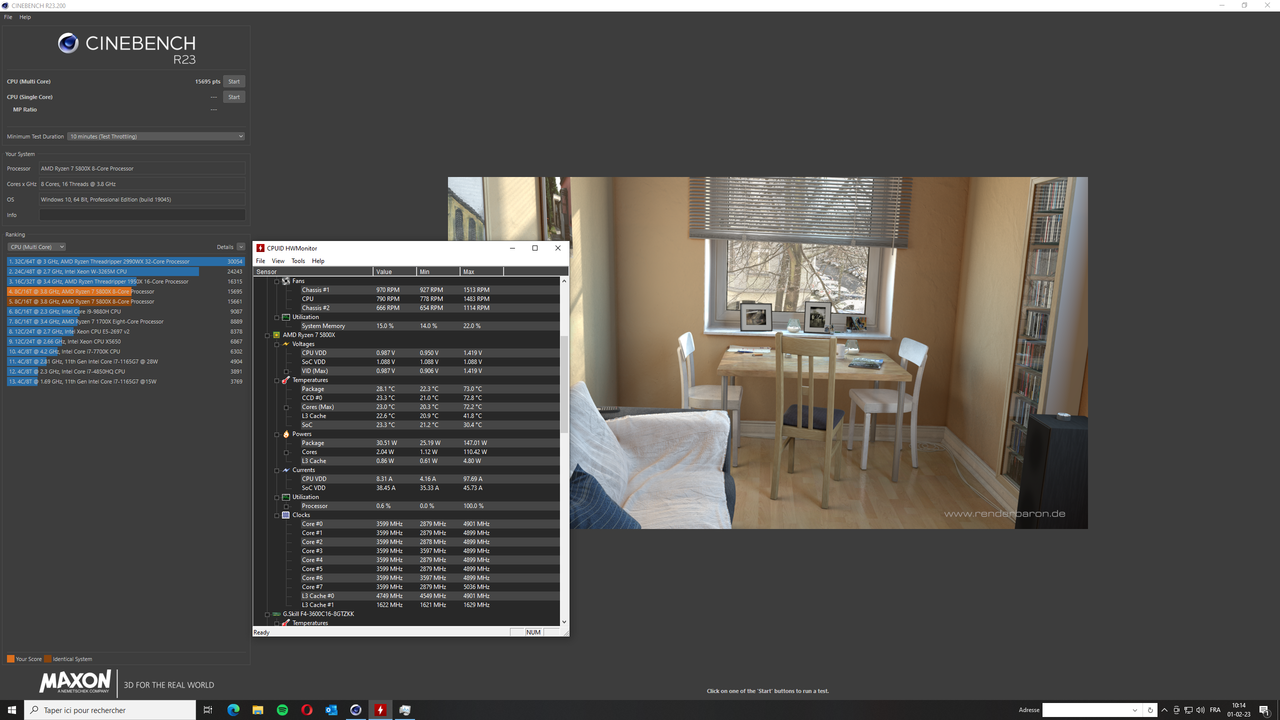
Task: Click the HWMonitor vertical scrollbar thumb
Action: (x=565, y=385)
